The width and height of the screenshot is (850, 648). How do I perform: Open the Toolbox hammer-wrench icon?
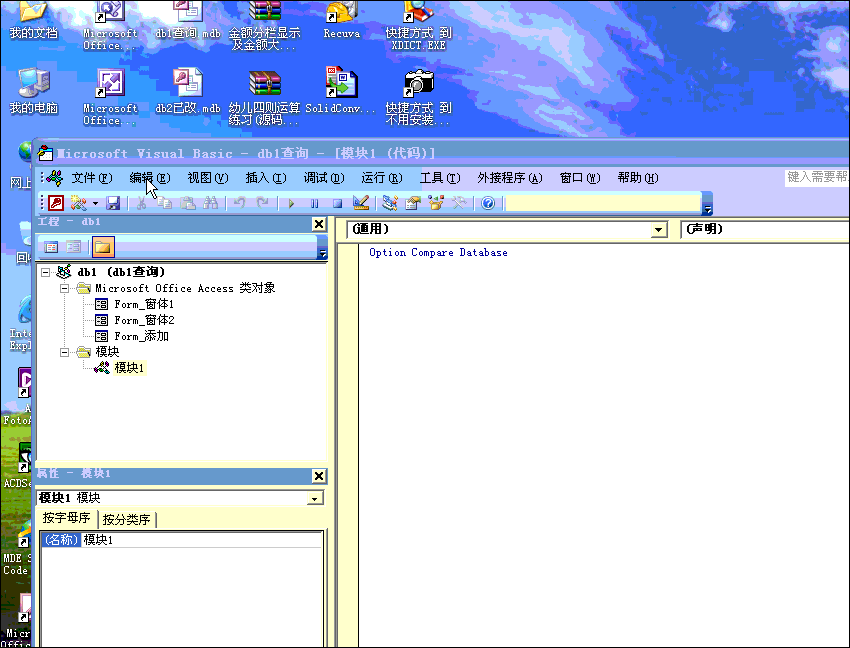459,203
